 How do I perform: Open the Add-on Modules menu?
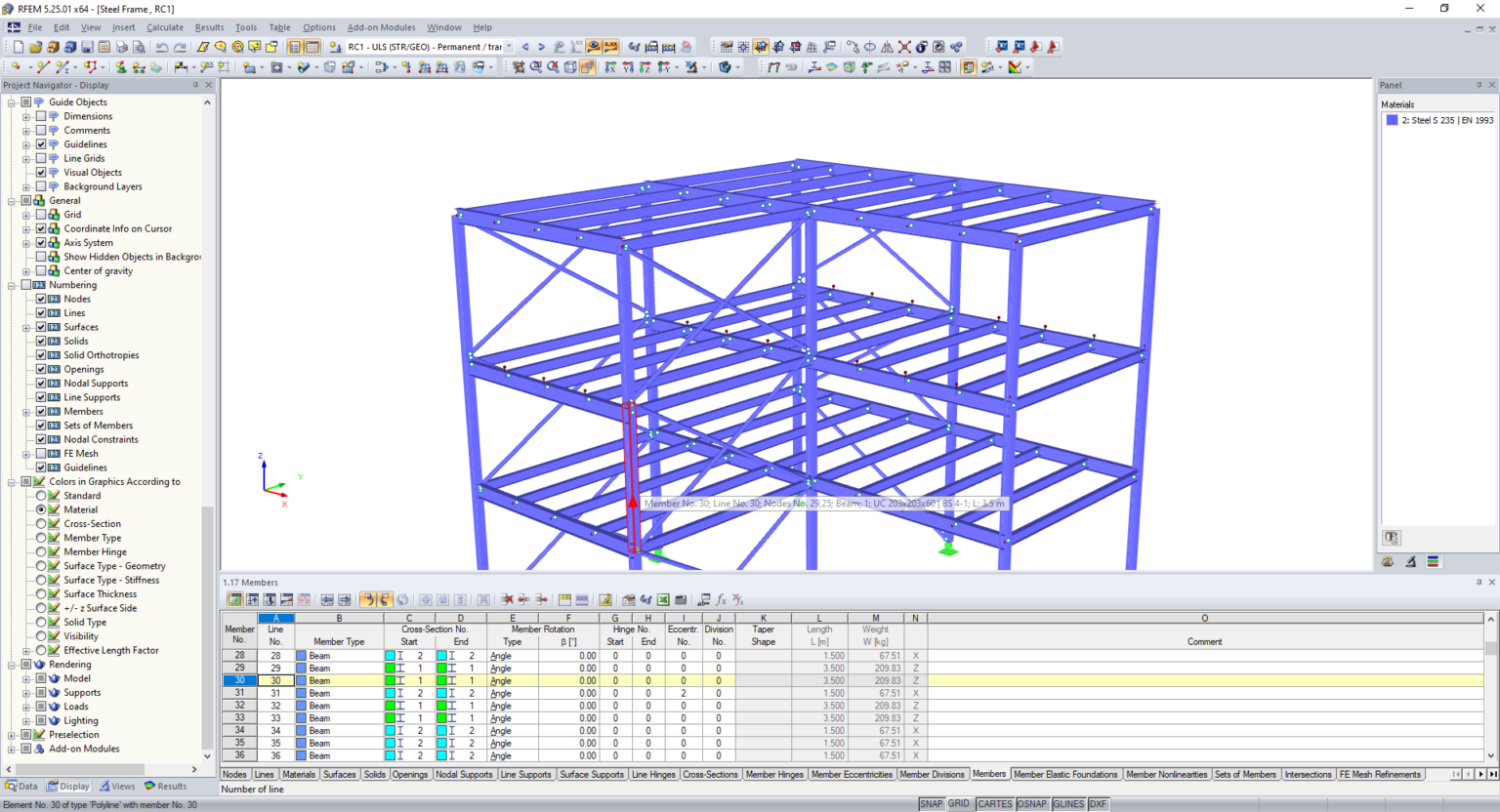click(381, 27)
